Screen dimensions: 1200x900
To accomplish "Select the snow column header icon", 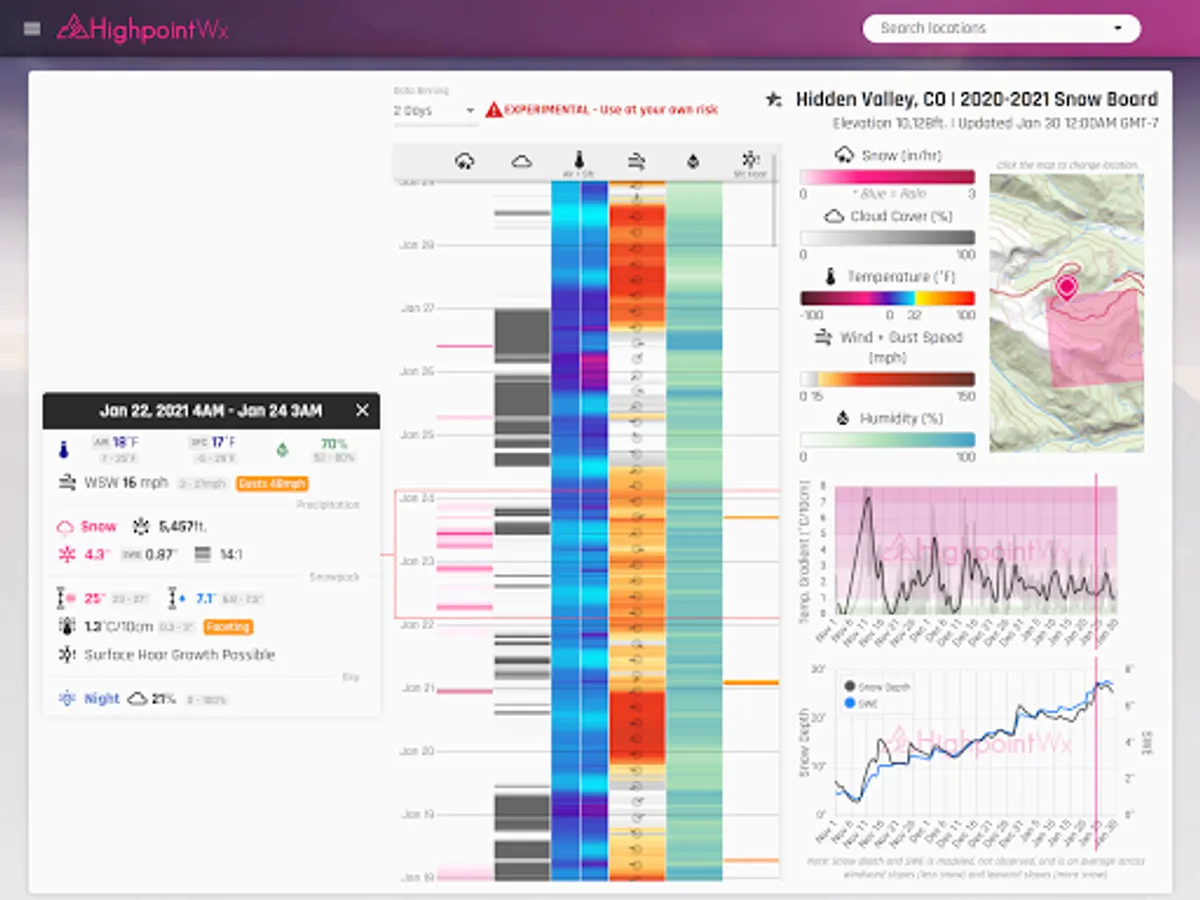I will point(464,160).
